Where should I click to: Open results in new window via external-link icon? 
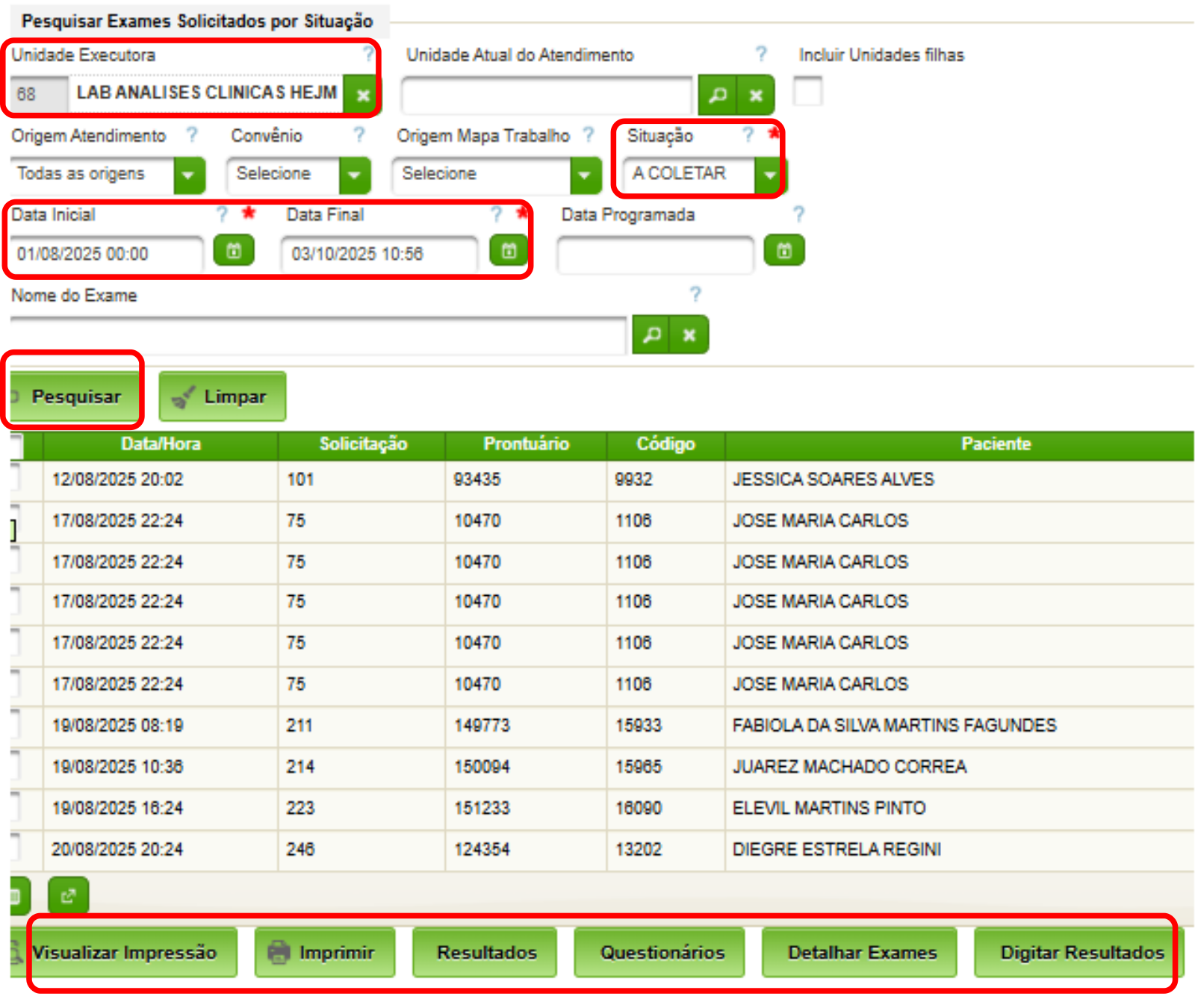pos(67,896)
